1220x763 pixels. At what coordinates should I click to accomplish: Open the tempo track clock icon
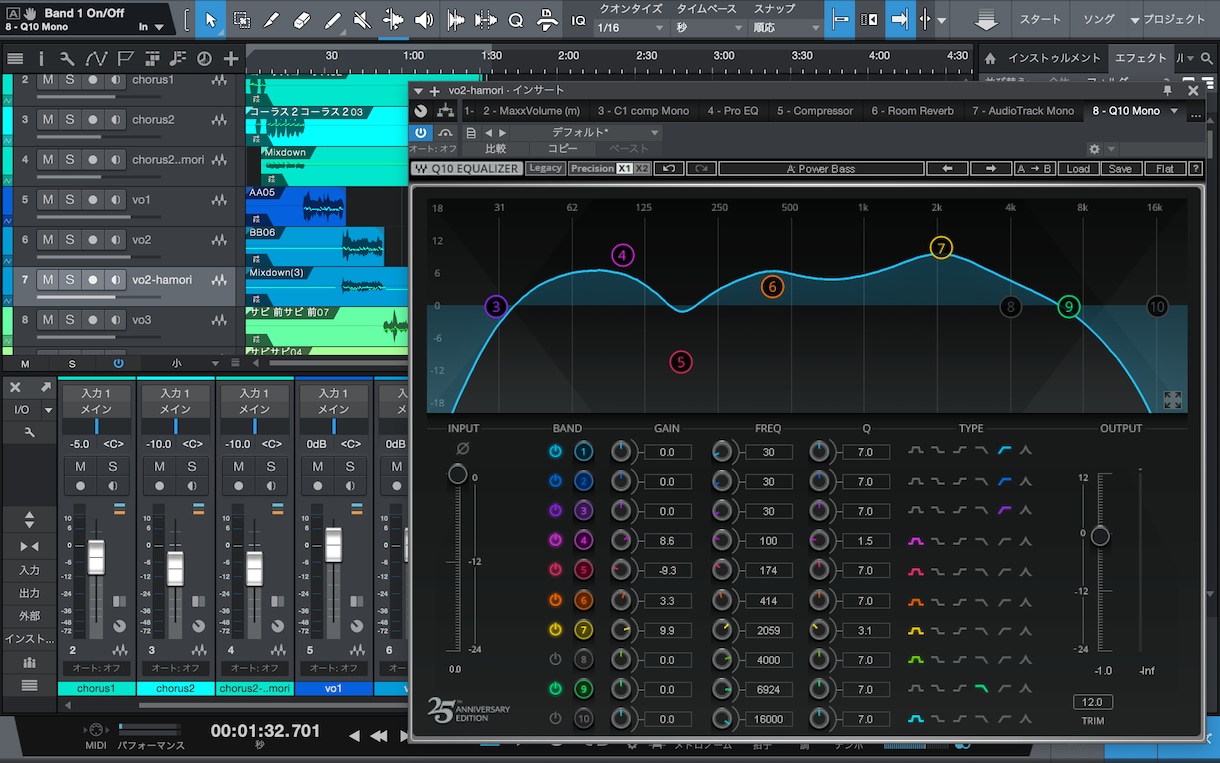click(x=204, y=59)
